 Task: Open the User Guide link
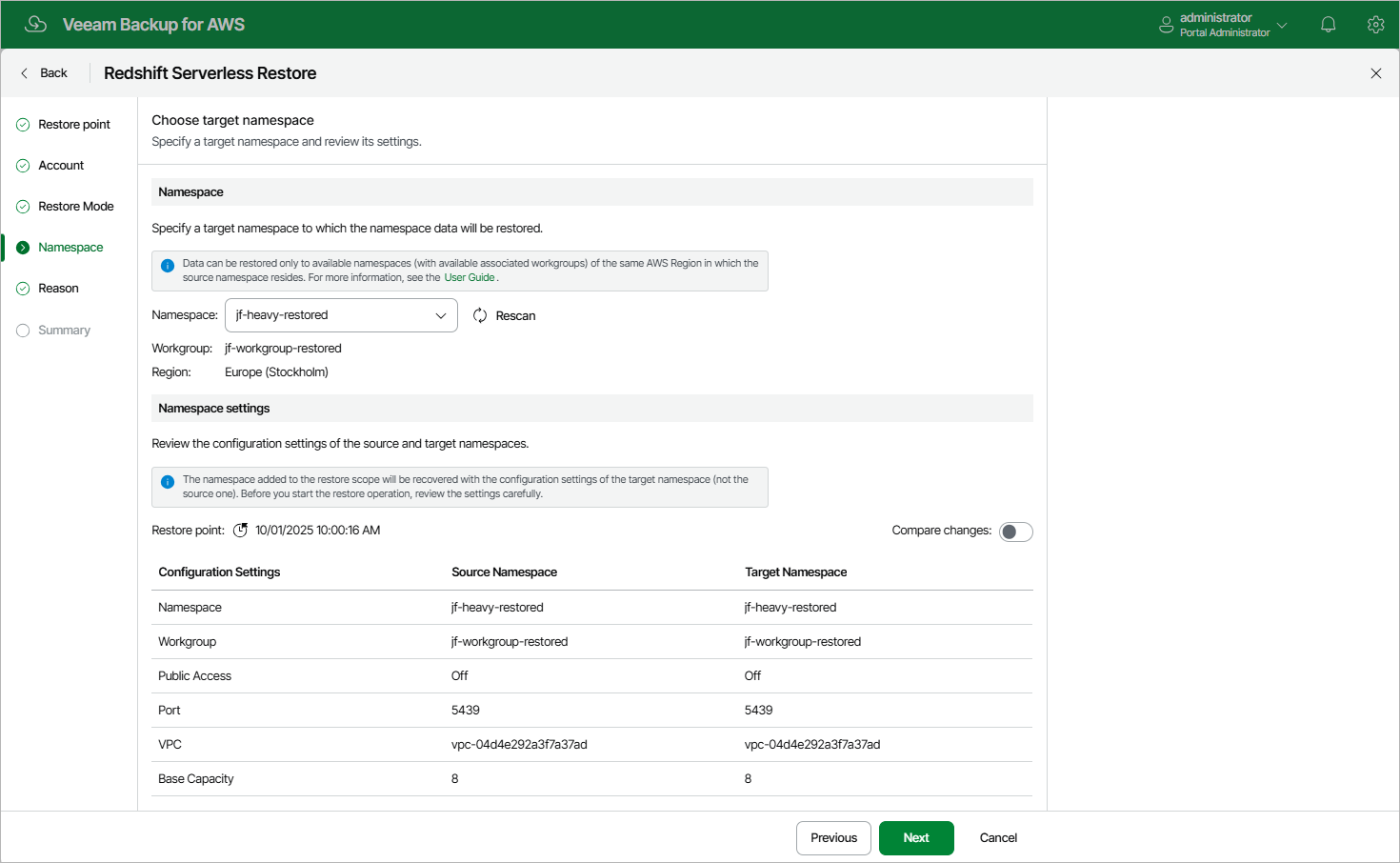[x=470, y=278]
